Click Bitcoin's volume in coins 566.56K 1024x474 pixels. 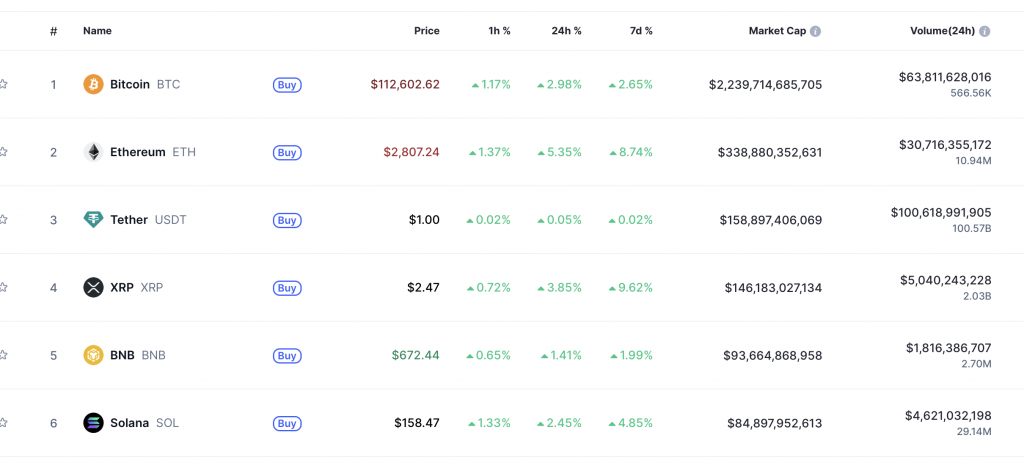click(x=971, y=93)
